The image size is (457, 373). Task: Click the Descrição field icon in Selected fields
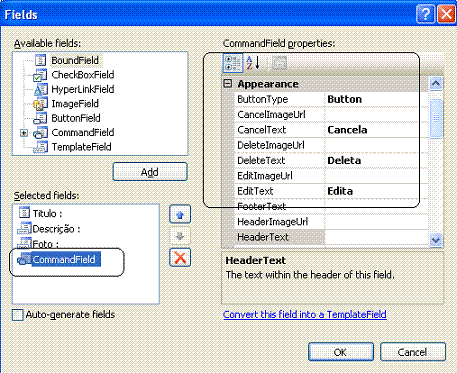[24, 228]
